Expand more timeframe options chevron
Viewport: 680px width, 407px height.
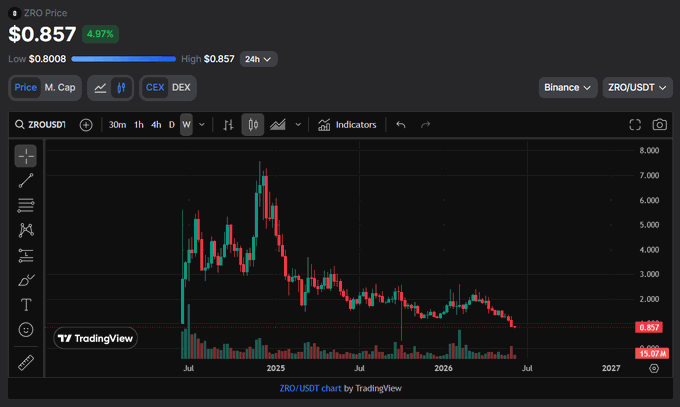(x=202, y=125)
